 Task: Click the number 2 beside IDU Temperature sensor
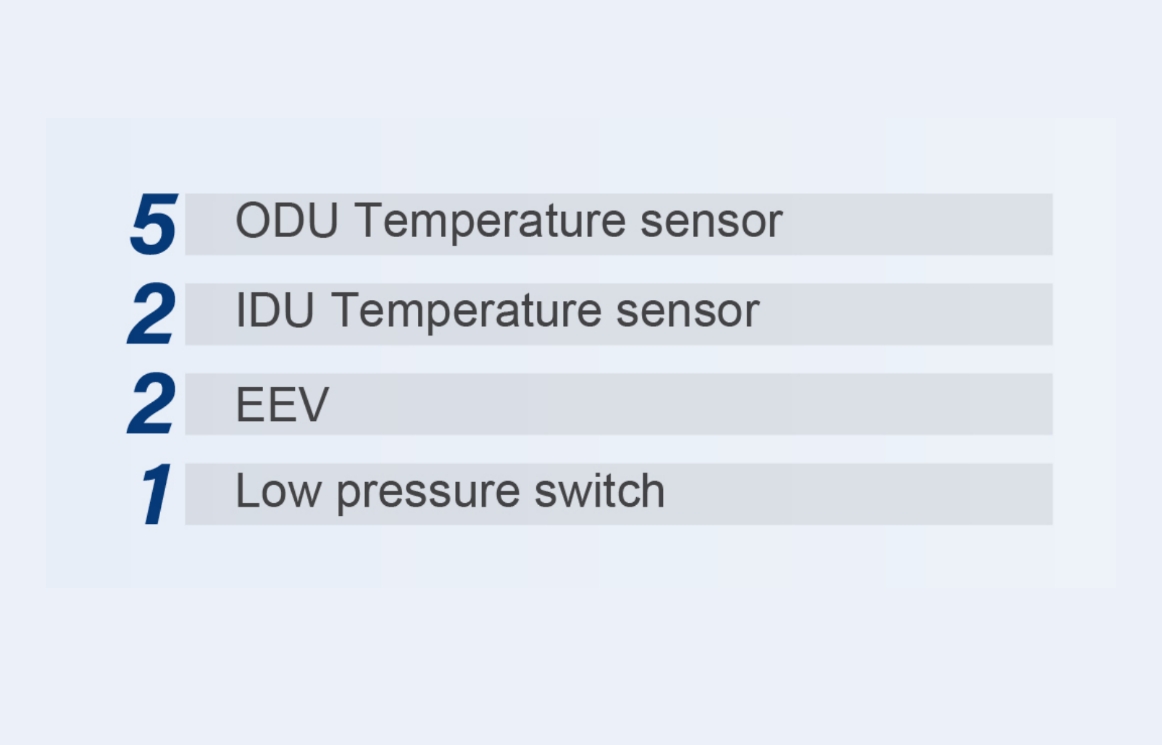pos(152,313)
